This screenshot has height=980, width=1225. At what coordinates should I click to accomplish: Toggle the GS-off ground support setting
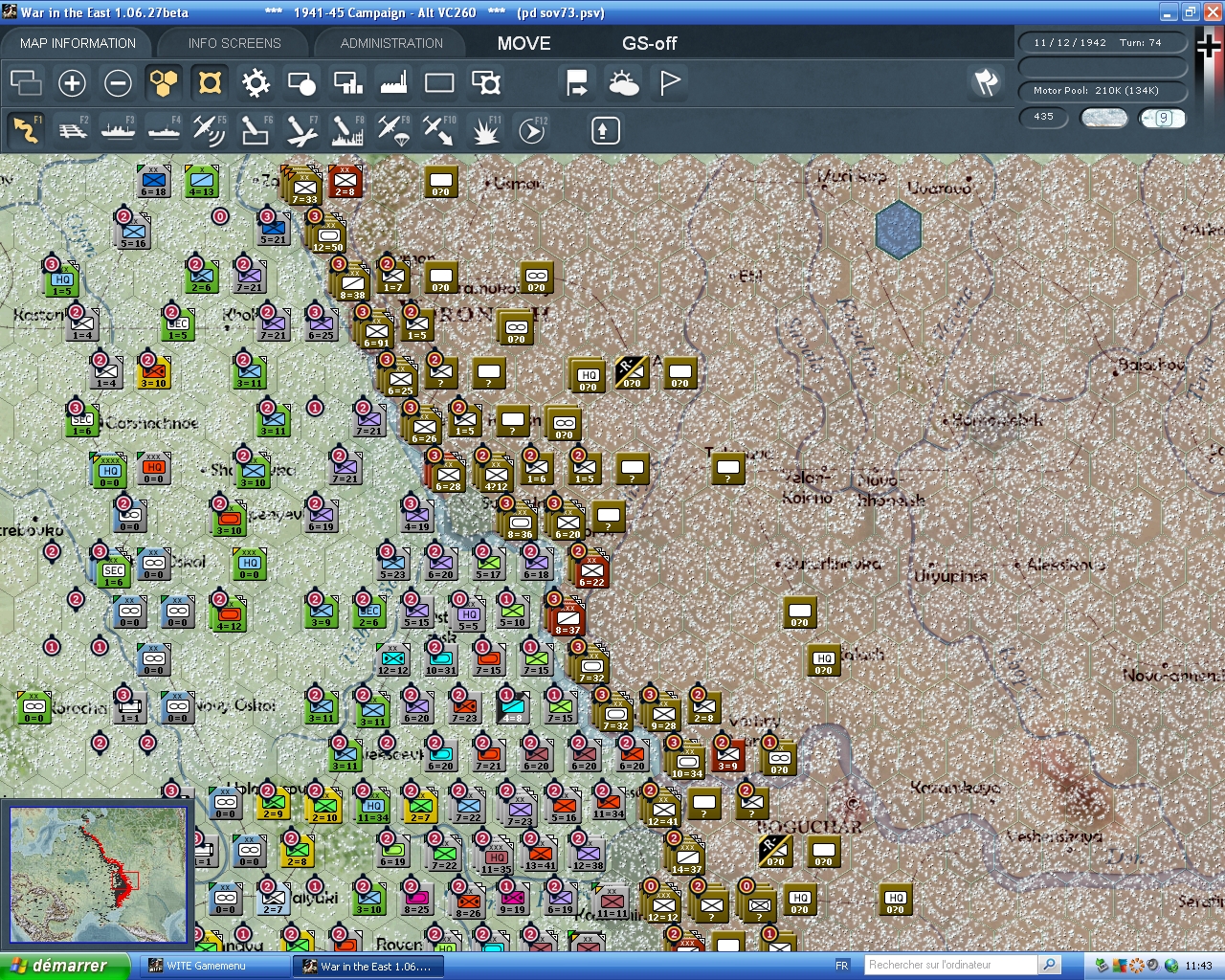pos(650,43)
